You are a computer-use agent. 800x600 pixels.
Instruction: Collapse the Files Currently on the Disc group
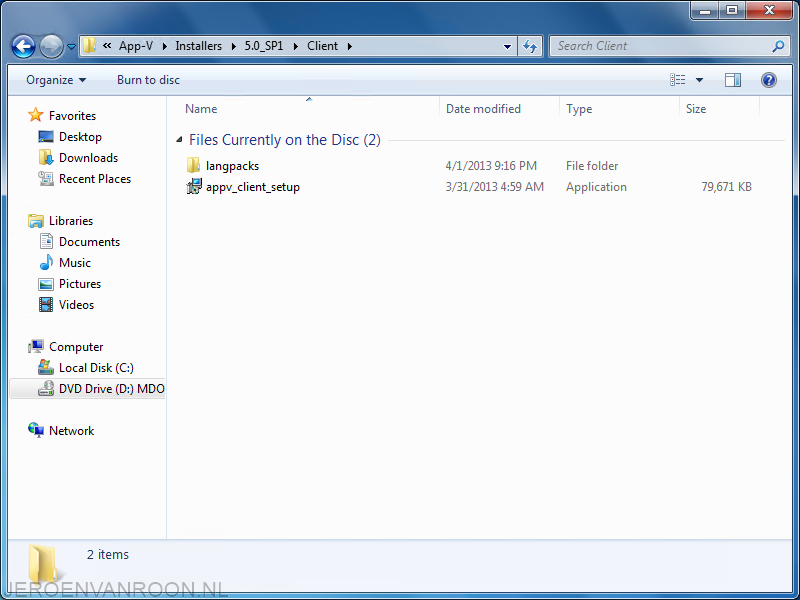179,139
